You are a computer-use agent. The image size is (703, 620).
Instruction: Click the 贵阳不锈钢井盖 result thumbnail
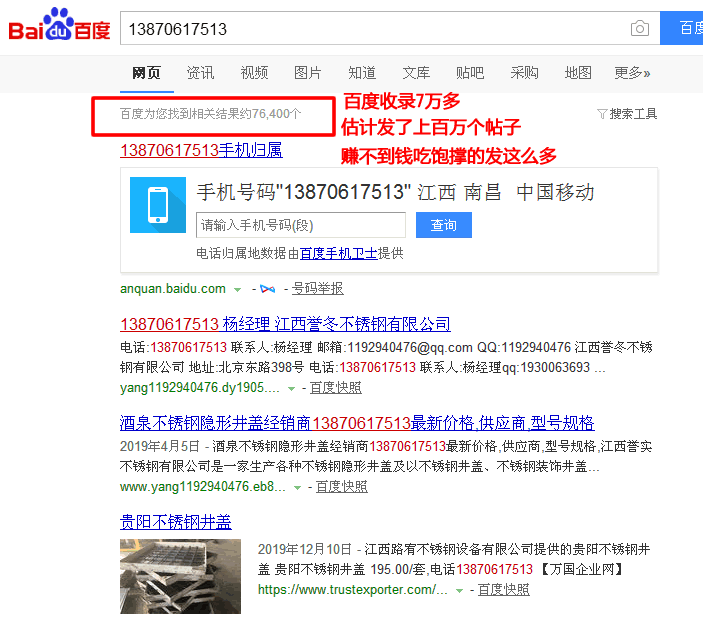(180, 576)
